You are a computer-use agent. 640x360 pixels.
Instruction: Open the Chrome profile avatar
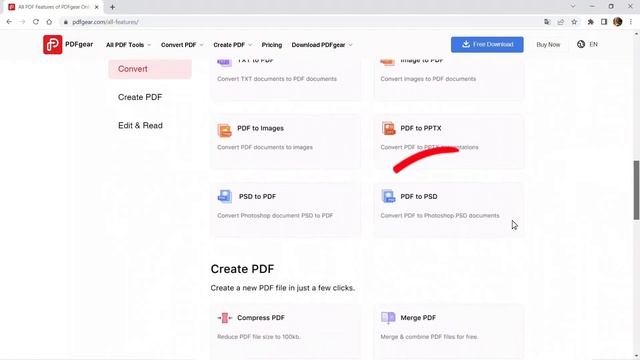click(618, 22)
